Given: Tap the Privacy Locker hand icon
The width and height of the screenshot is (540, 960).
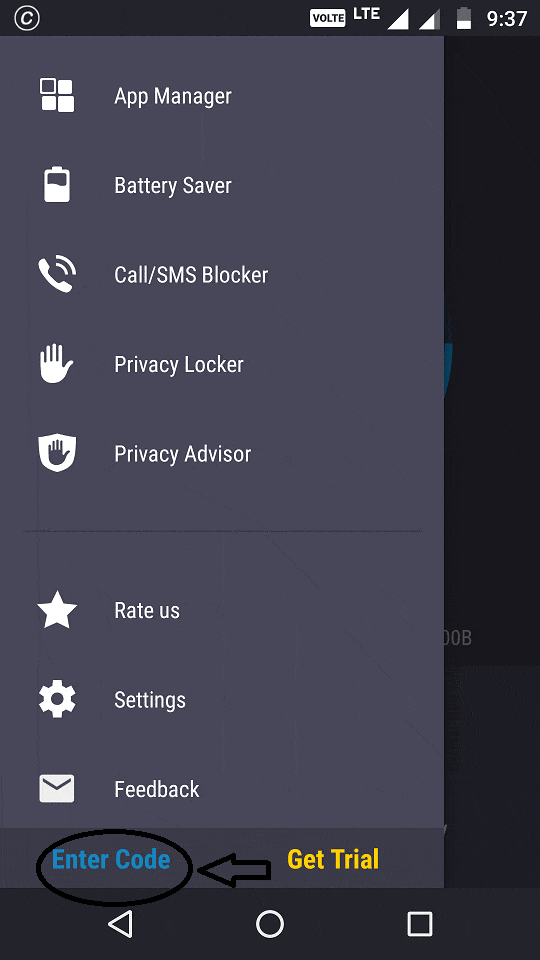Looking at the screenshot, I should click(x=57, y=364).
